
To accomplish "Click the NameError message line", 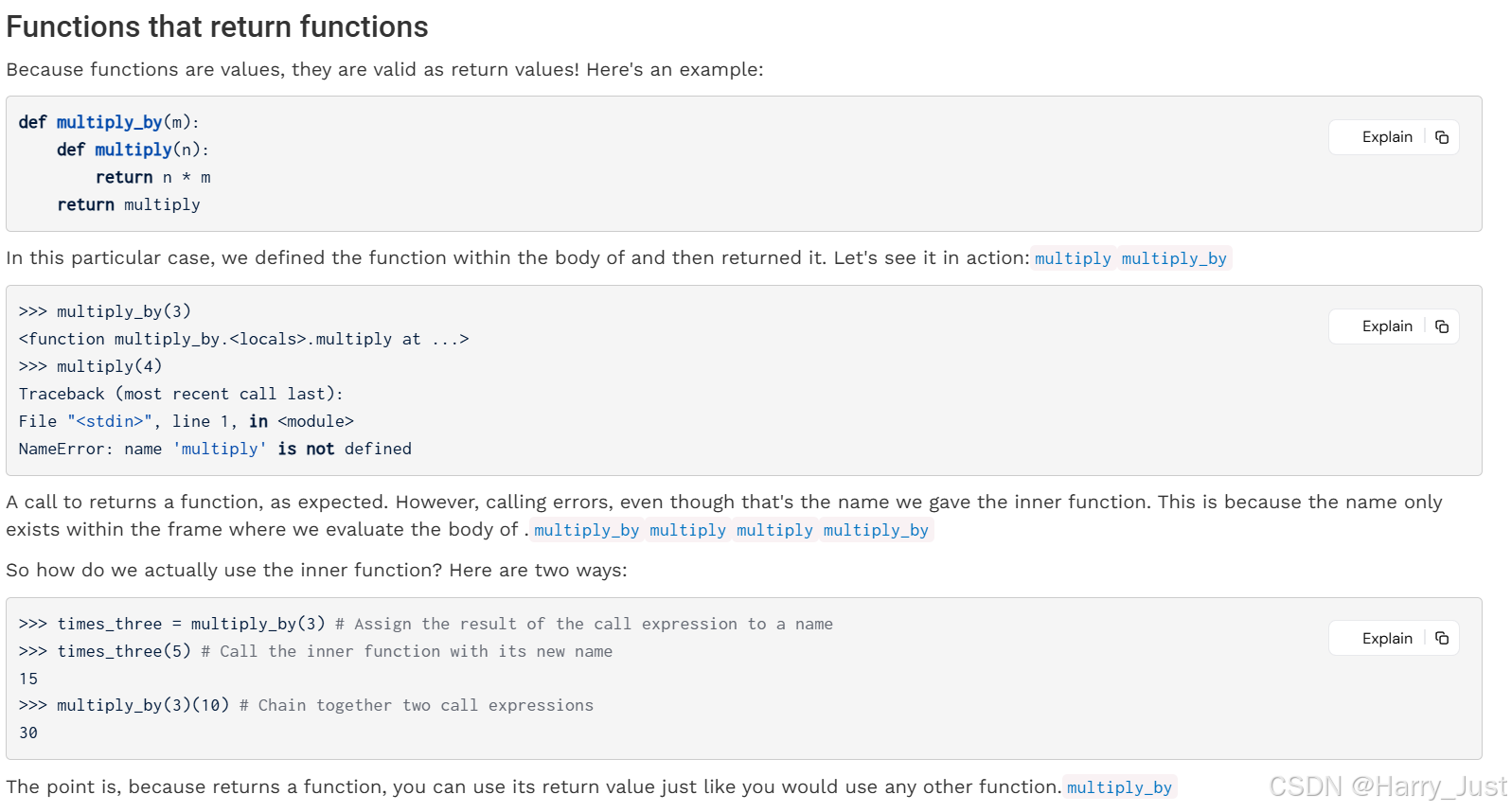I will (215, 449).
